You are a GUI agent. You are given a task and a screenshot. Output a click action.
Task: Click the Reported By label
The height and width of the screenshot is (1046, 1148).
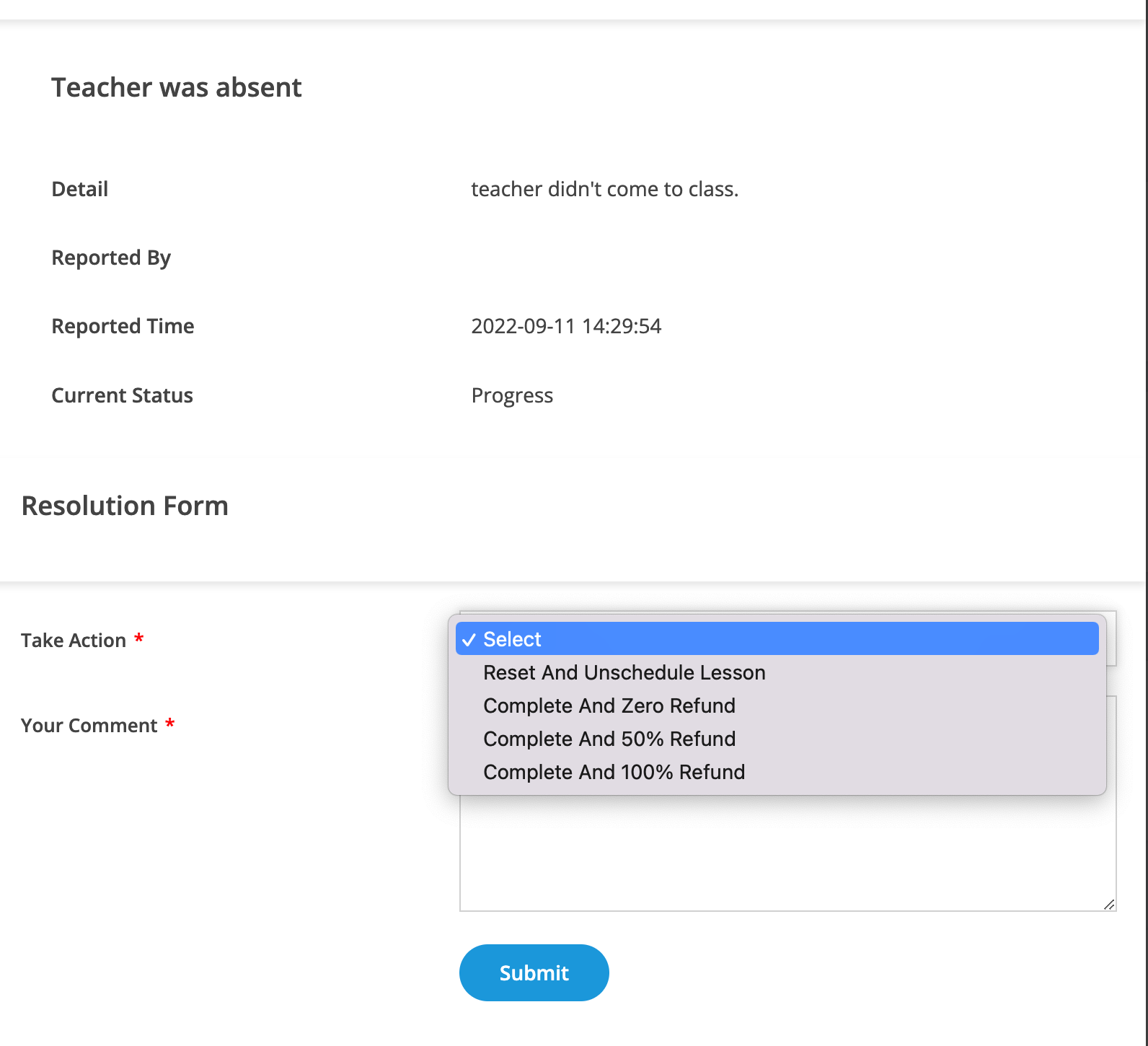pyautogui.click(x=111, y=258)
